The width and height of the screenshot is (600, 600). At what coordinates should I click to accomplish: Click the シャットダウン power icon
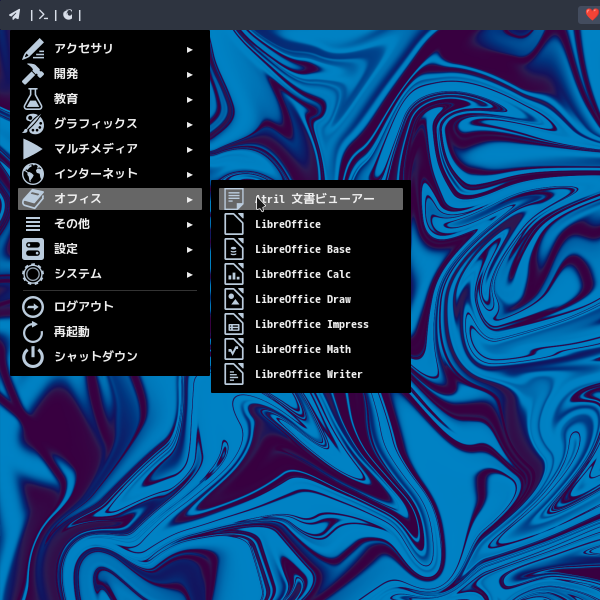[33, 357]
